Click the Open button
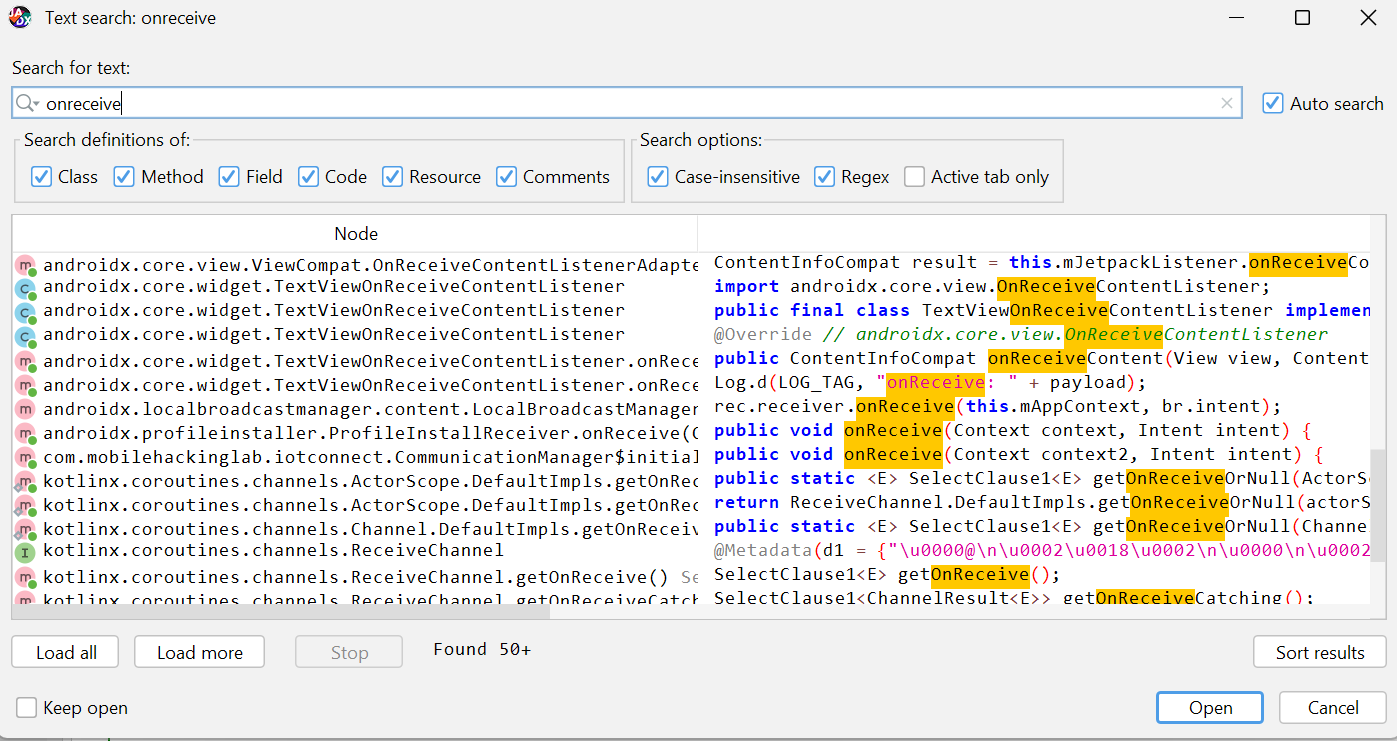The height and width of the screenshot is (741, 1397). tap(1210, 708)
